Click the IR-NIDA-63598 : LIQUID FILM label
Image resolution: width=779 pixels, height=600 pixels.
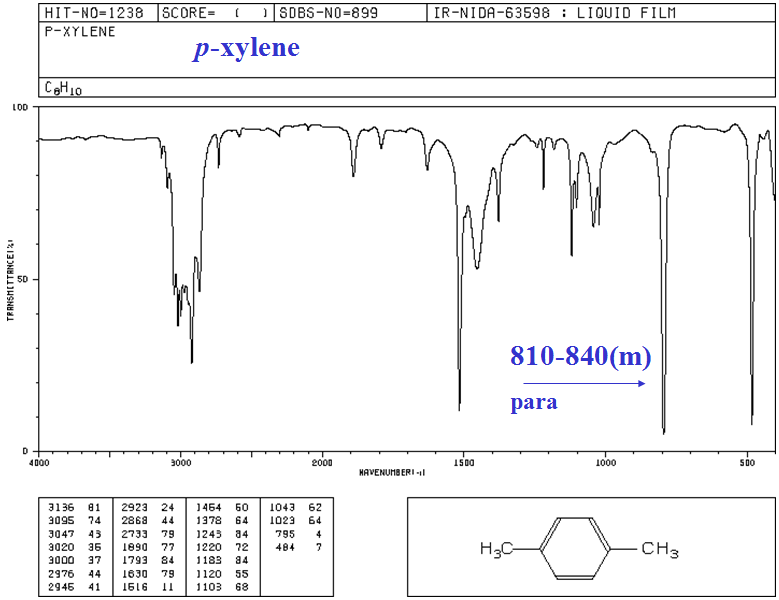click(x=553, y=13)
